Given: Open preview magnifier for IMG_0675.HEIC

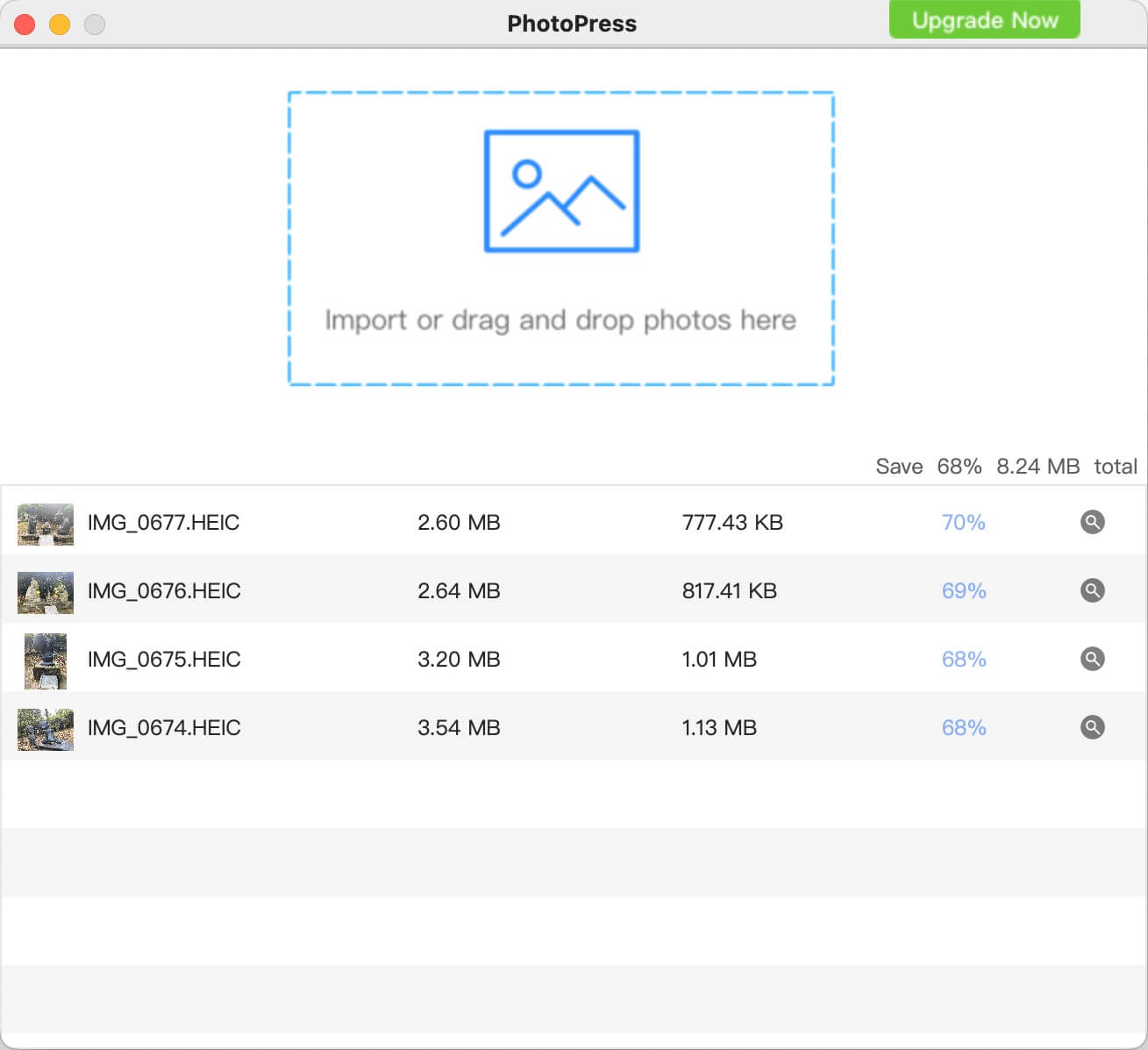Looking at the screenshot, I should click(1092, 659).
